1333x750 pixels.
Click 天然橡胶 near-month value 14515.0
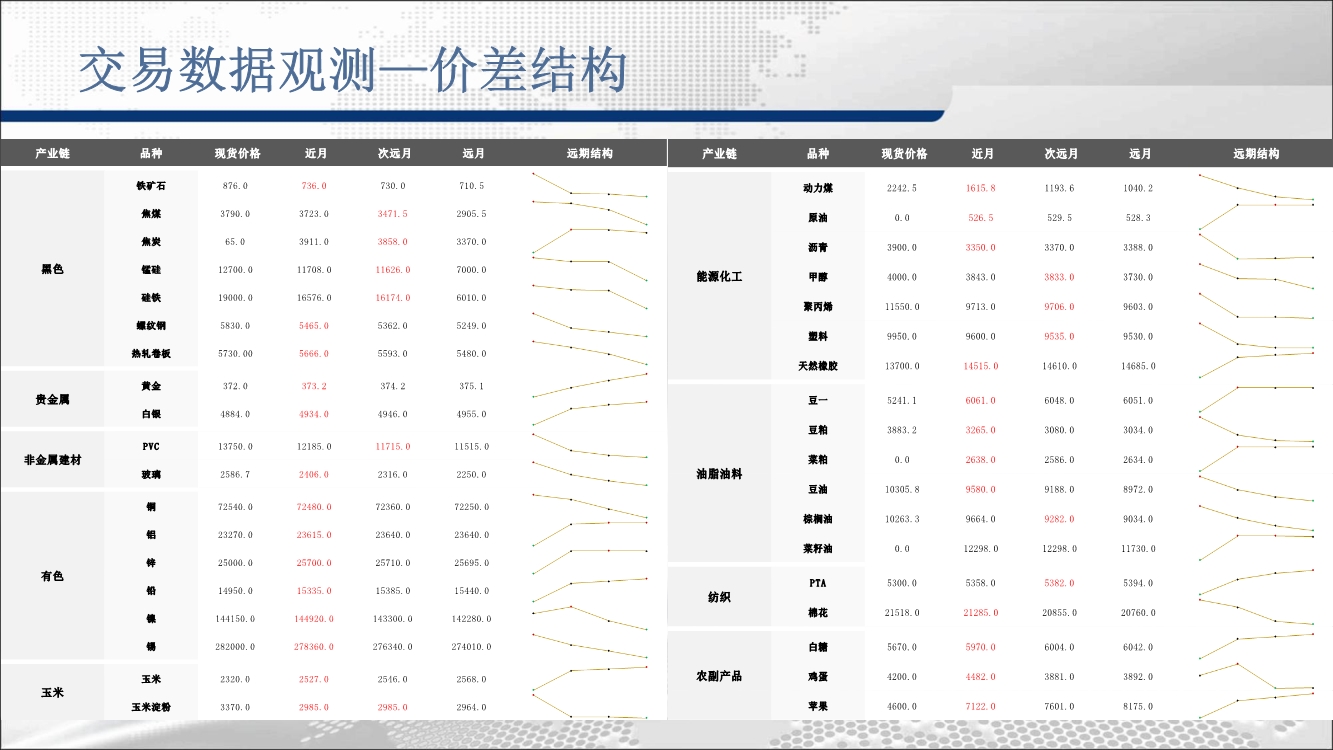coord(981,366)
